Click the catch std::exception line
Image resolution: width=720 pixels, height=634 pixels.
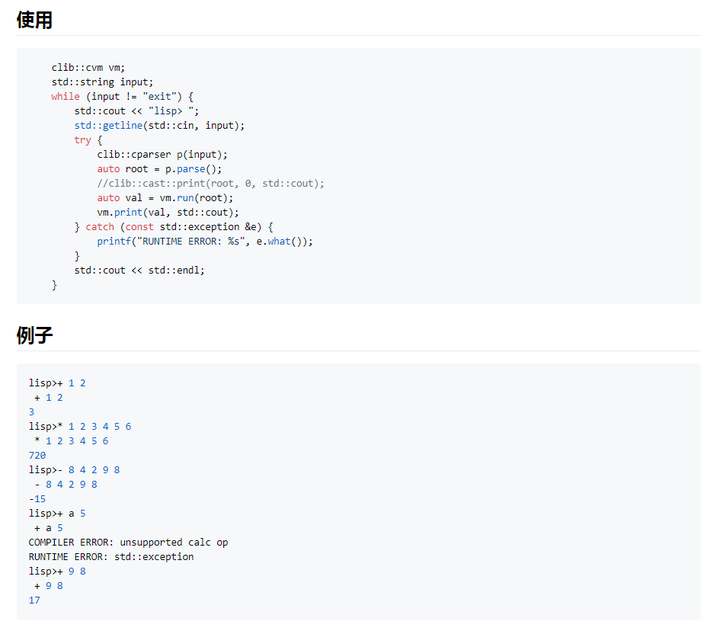pos(173,227)
